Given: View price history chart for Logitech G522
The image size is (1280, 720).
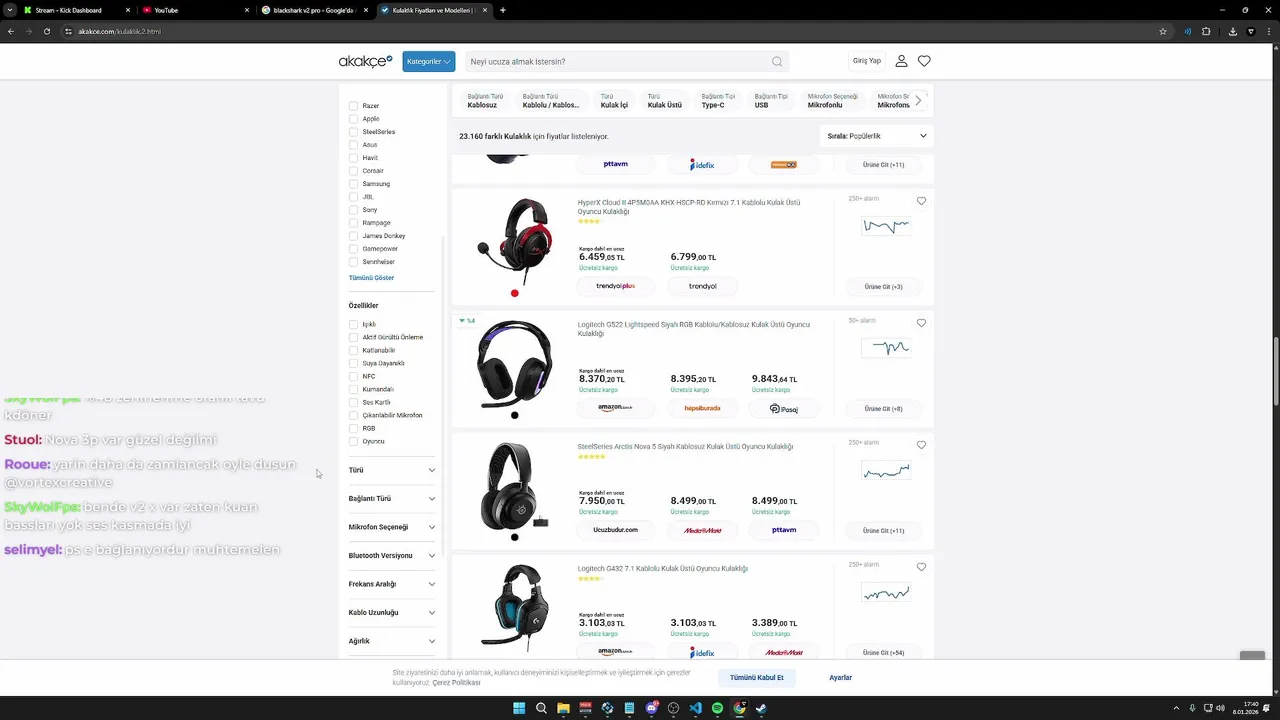Looking at the screenshot, I should pos(886,348).
